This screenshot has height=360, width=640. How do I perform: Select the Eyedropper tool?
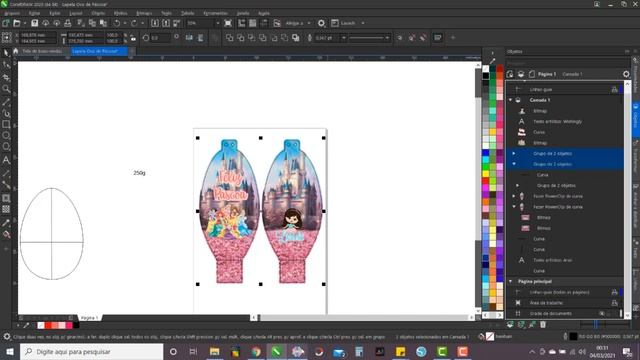6,223
